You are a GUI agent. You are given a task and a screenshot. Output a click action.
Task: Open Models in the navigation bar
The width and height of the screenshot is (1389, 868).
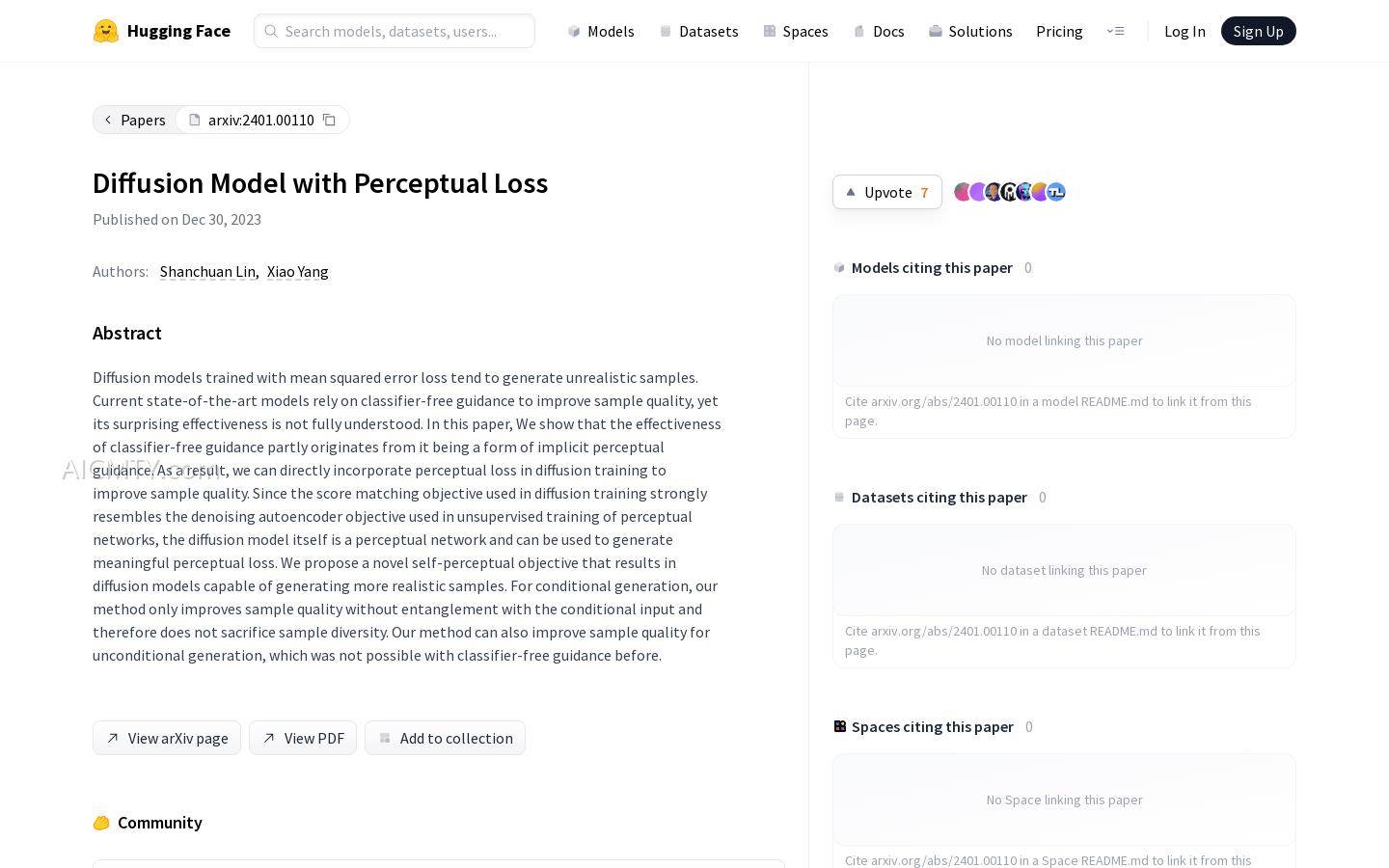click(601, 31)
